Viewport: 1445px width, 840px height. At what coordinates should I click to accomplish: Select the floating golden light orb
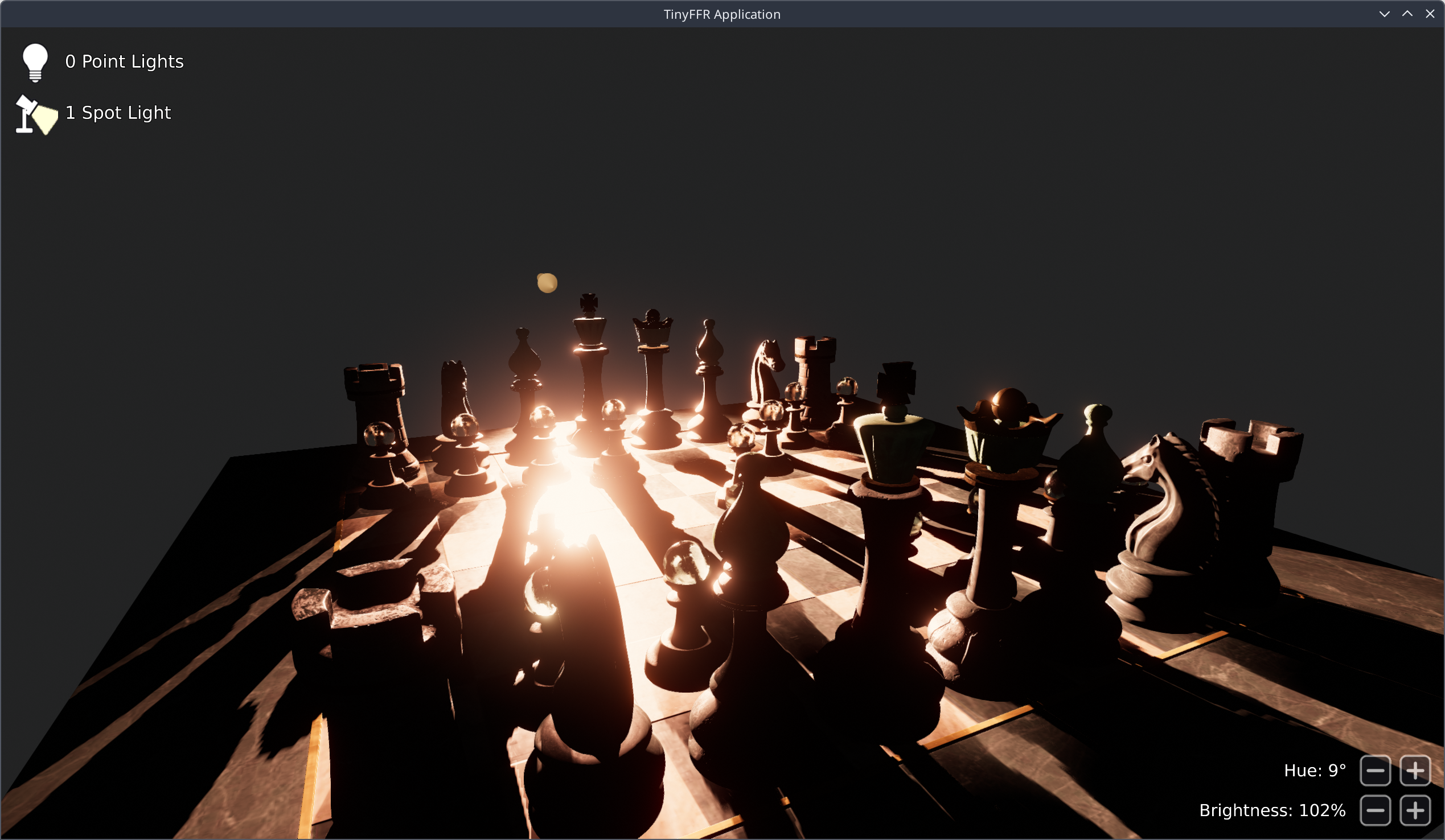547,282
